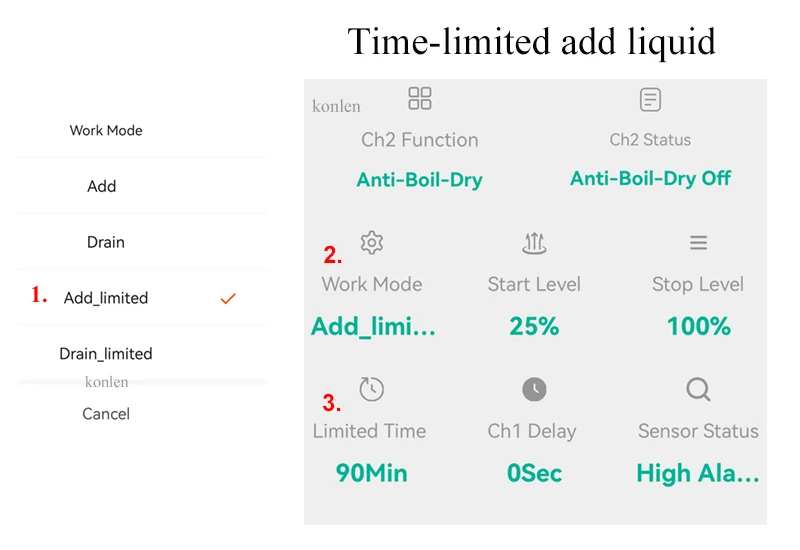Choose the Drain_limited option
Viewport: 800px width, 550px height.
click(106, 354)
